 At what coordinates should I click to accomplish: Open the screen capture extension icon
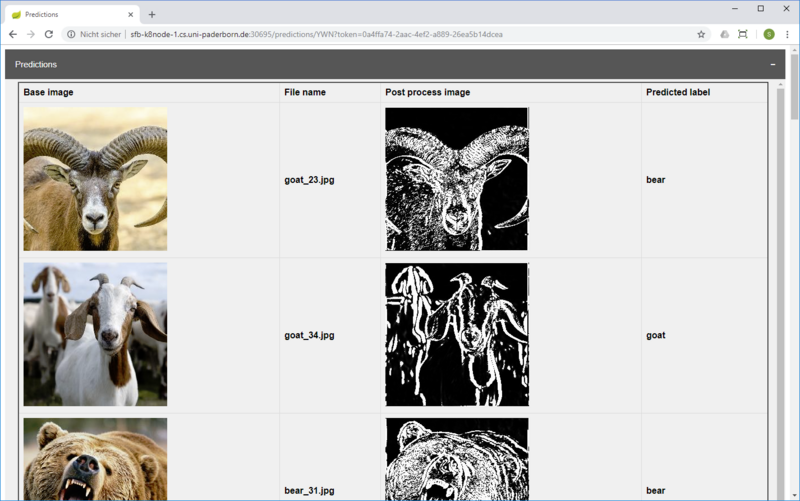[743, 34]
